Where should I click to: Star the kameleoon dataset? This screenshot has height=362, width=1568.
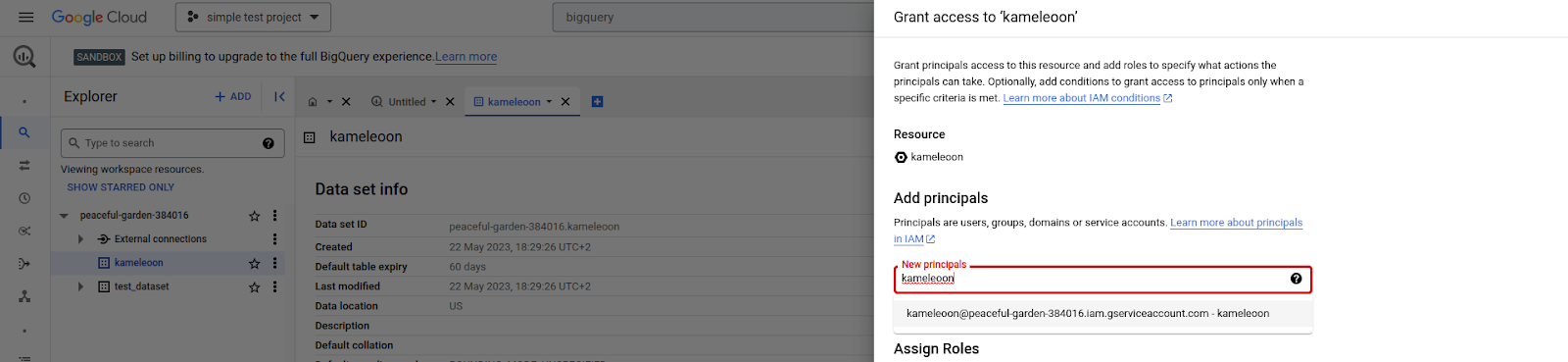coord(255,263)
